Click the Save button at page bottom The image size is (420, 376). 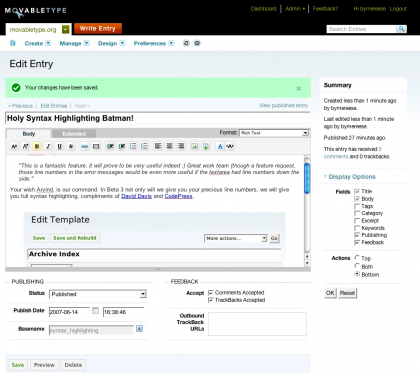coord(18,365)
